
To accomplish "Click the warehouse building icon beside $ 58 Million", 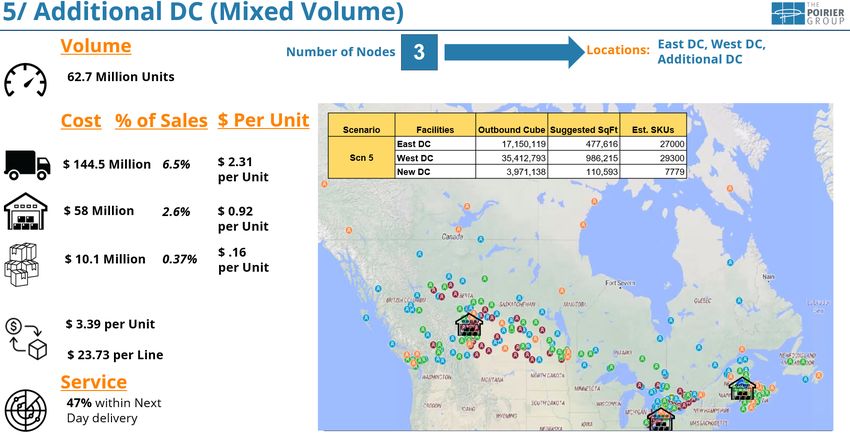I will pyautogui.click(x=25, y=211).
